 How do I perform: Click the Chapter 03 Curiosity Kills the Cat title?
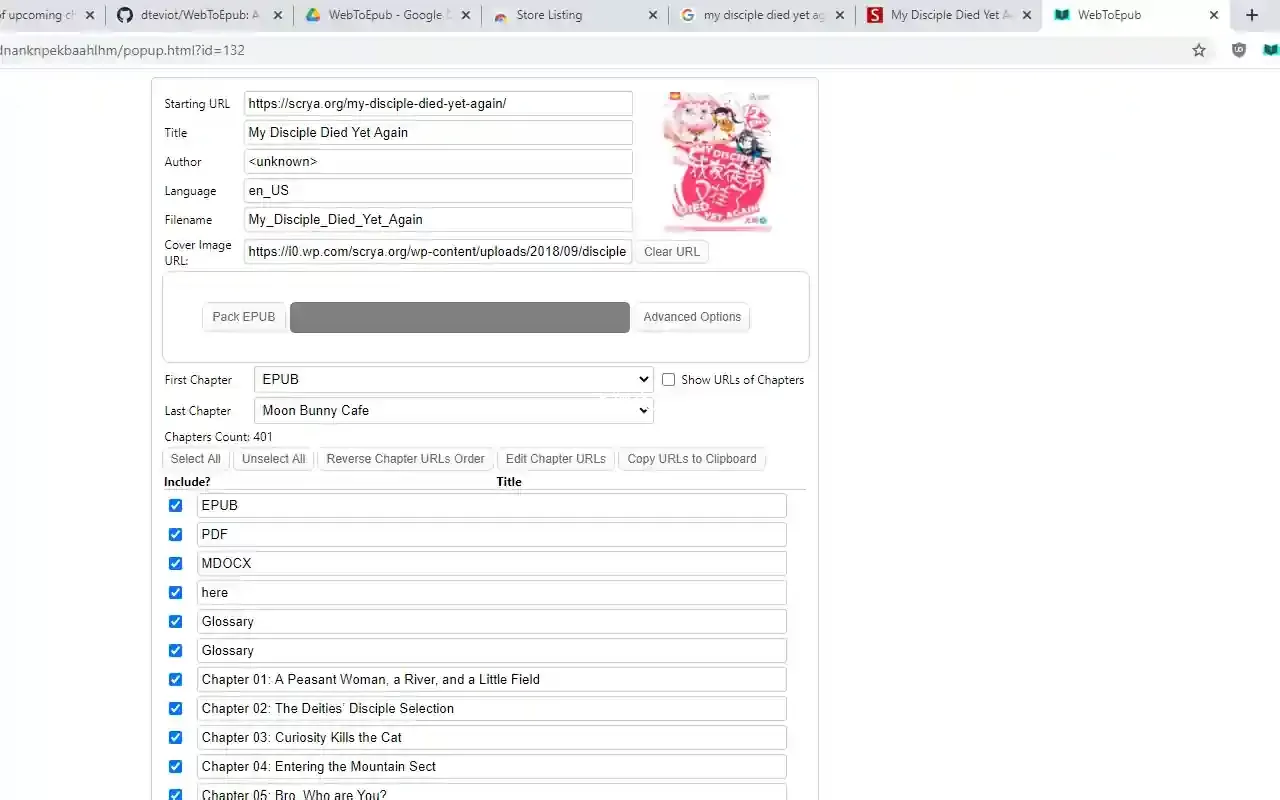pyautogui.click(x=491, y=737)
